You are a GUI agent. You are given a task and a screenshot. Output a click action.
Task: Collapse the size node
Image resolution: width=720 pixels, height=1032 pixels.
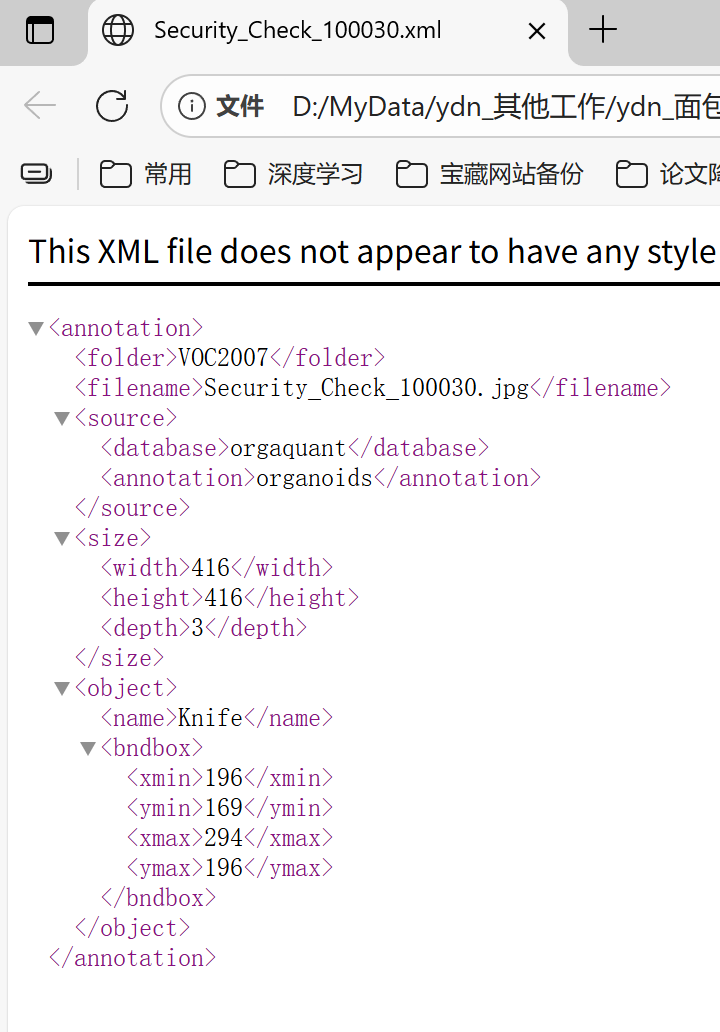point(62,538)
